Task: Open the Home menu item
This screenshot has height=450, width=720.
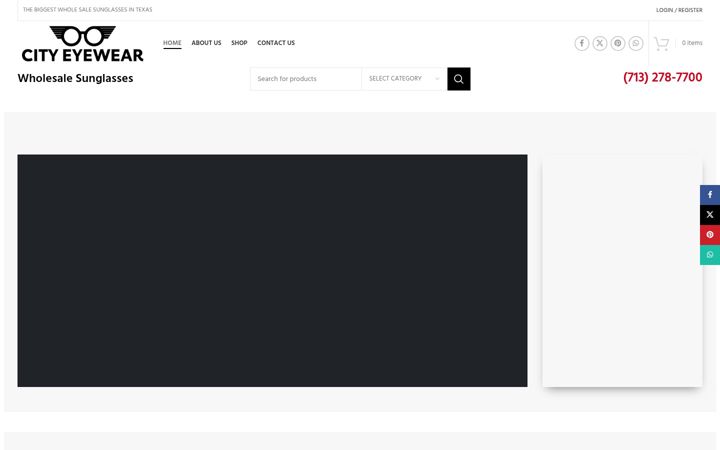Action: point(172,43)
